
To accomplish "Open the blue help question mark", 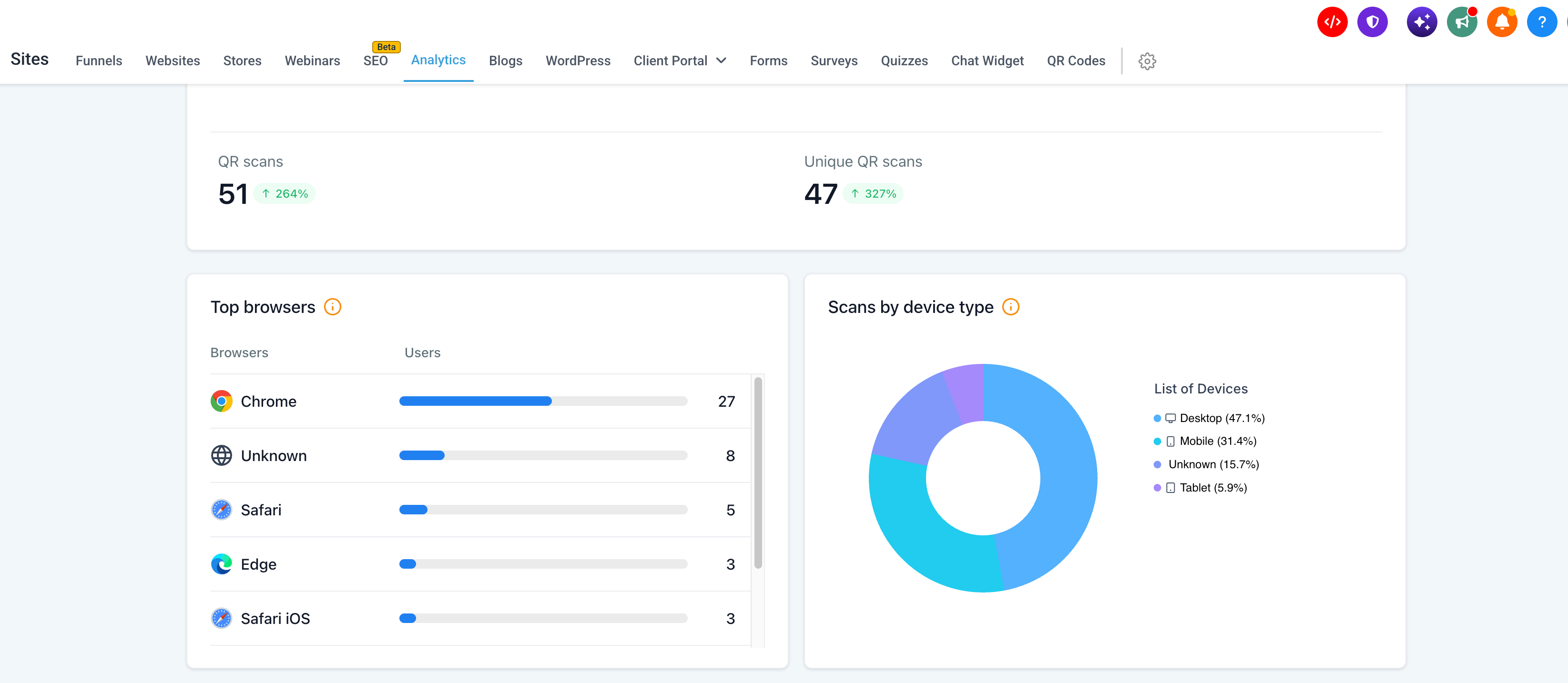I will click(x=1542, y=22).
